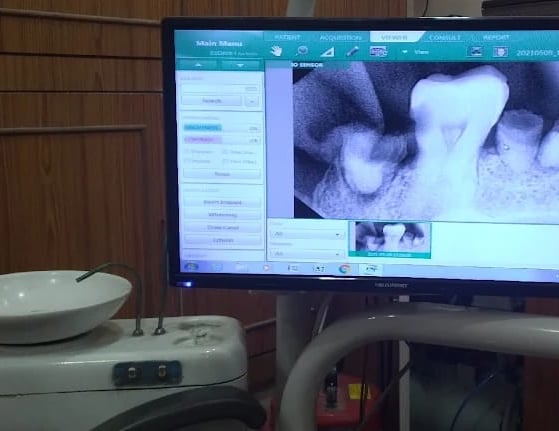The image size is (559, 431).
Task: Select the magnifier zoom tool
Action: (x=302, y=51)
